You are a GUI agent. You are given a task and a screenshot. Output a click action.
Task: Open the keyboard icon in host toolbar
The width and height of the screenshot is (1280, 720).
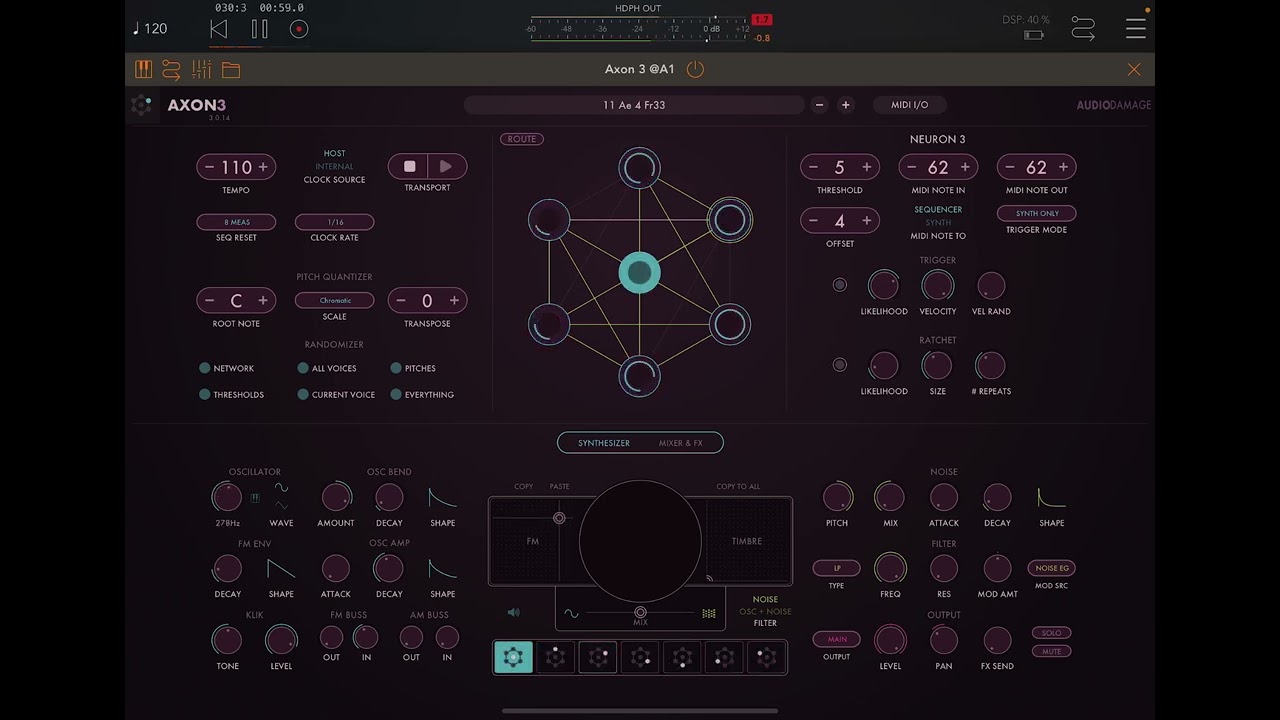(x=143, y=69)
